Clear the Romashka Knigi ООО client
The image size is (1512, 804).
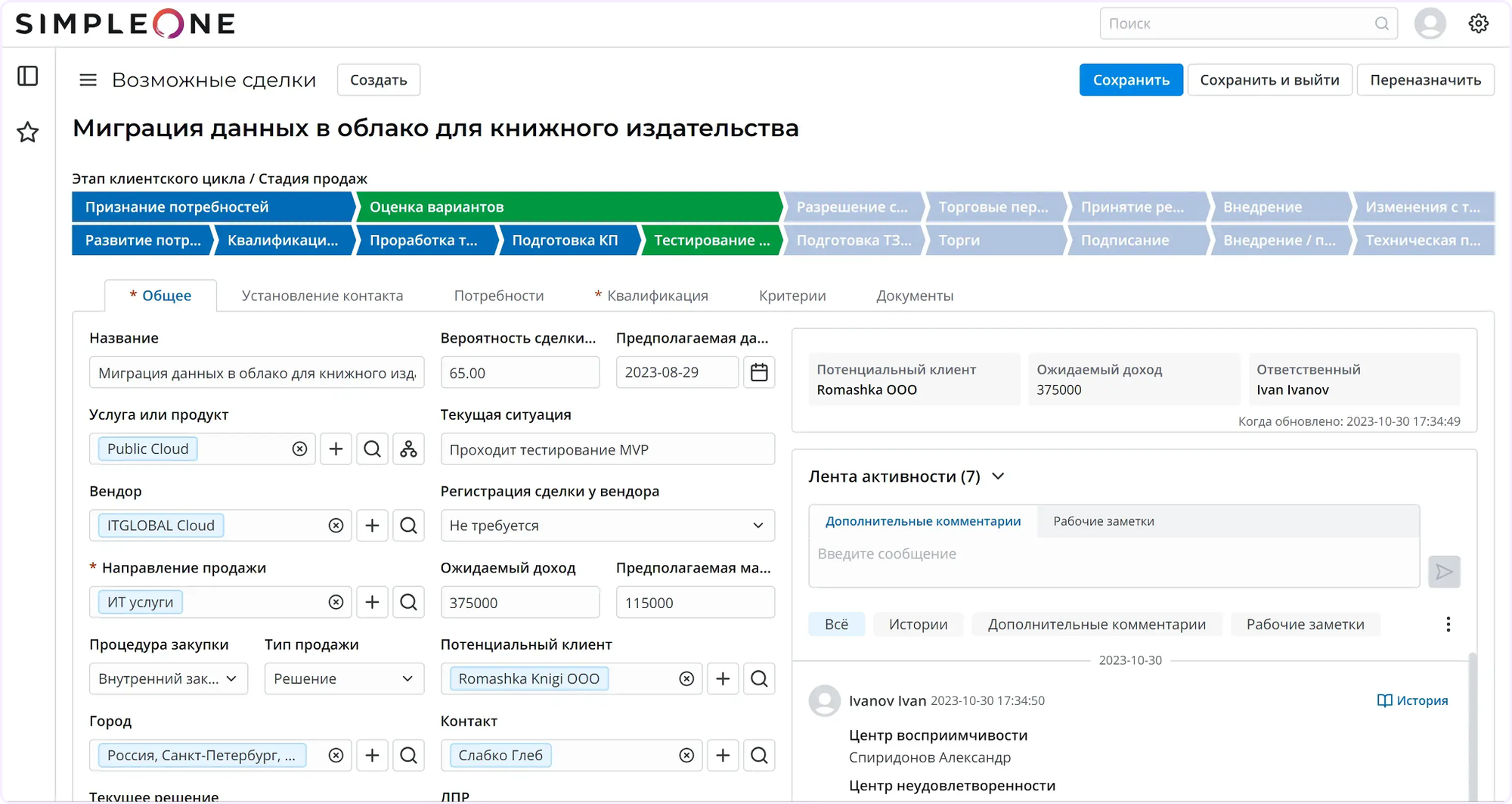point(686,679)
